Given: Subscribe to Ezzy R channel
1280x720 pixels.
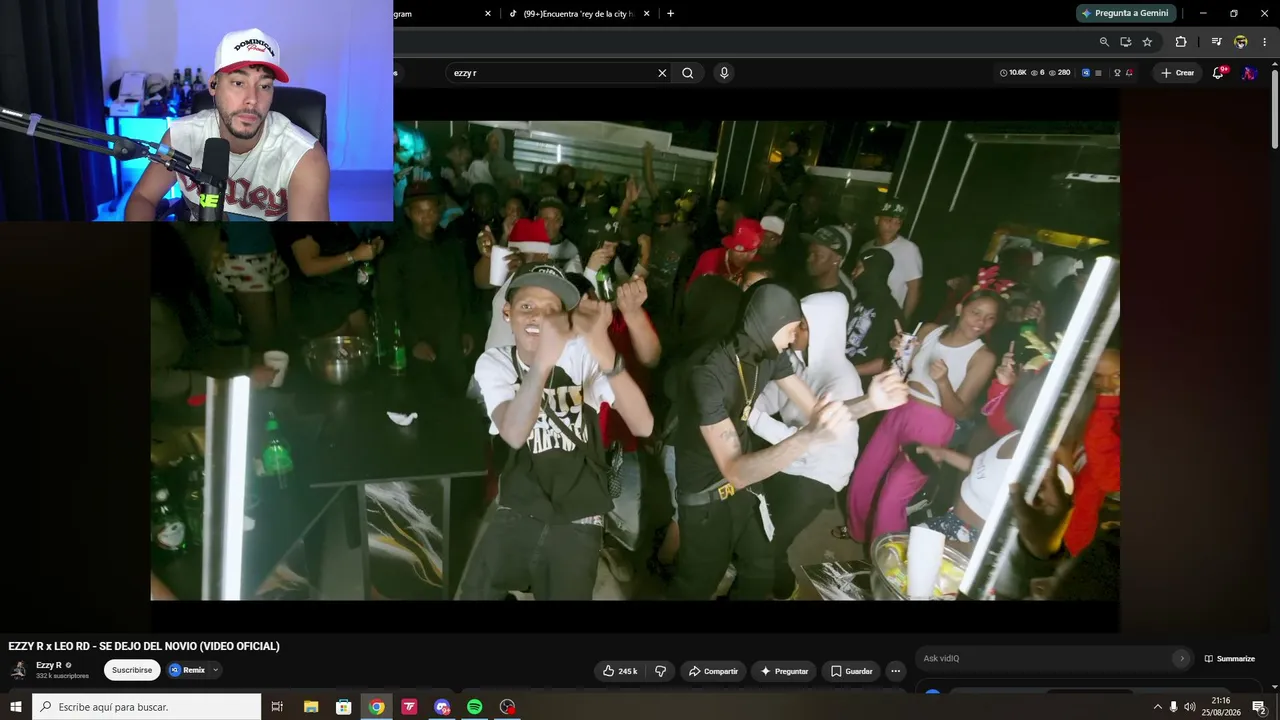Looking at the screenshot, I should tap(132, 670).
